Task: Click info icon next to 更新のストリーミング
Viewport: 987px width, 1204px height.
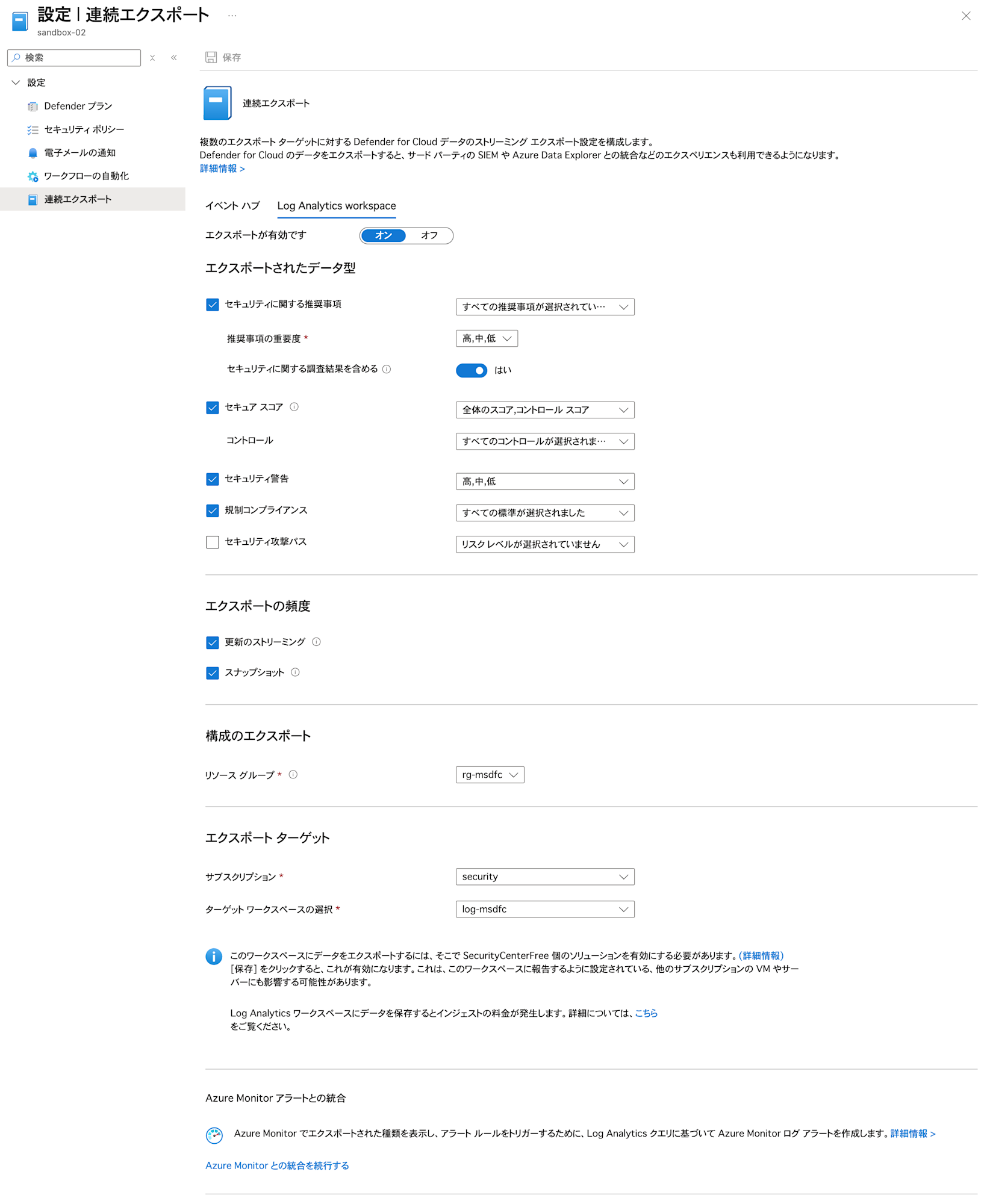Action: coord(316,642)
